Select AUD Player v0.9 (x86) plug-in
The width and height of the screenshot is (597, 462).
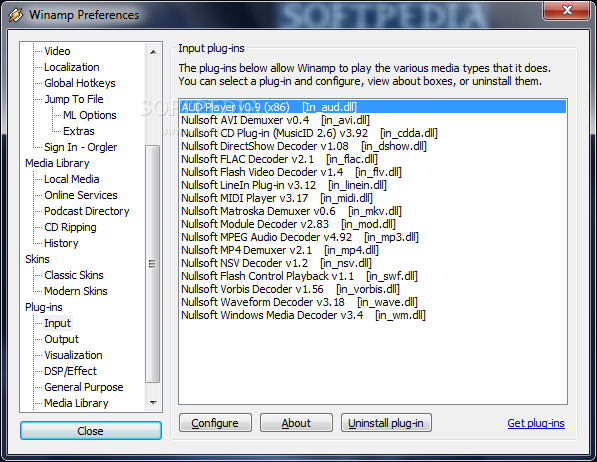coord(373,107)
